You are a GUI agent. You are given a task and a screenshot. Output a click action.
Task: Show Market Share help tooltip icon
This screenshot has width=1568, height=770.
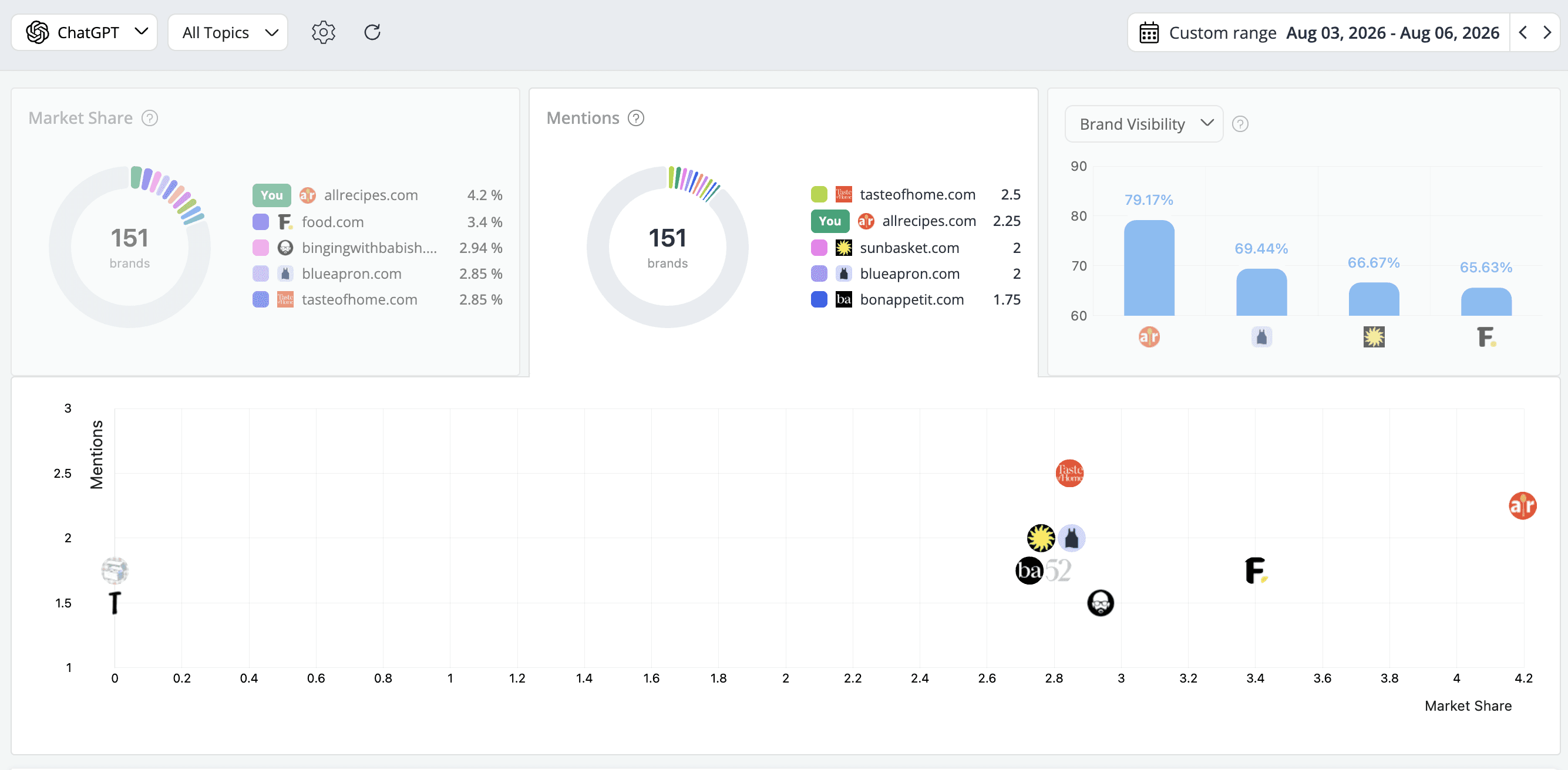(x=150, y=118)
